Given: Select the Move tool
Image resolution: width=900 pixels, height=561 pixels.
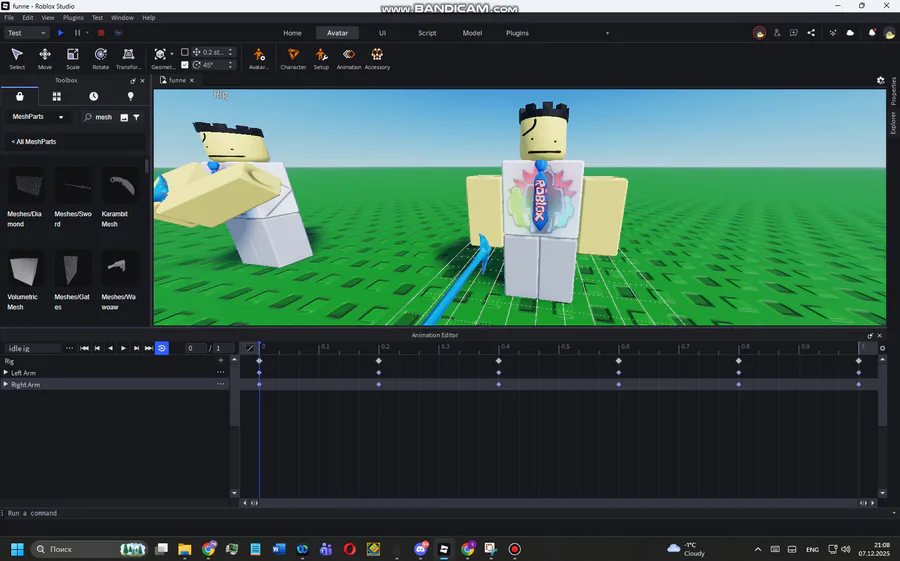Looking at the screenshot, I should (x=45, y=59).
